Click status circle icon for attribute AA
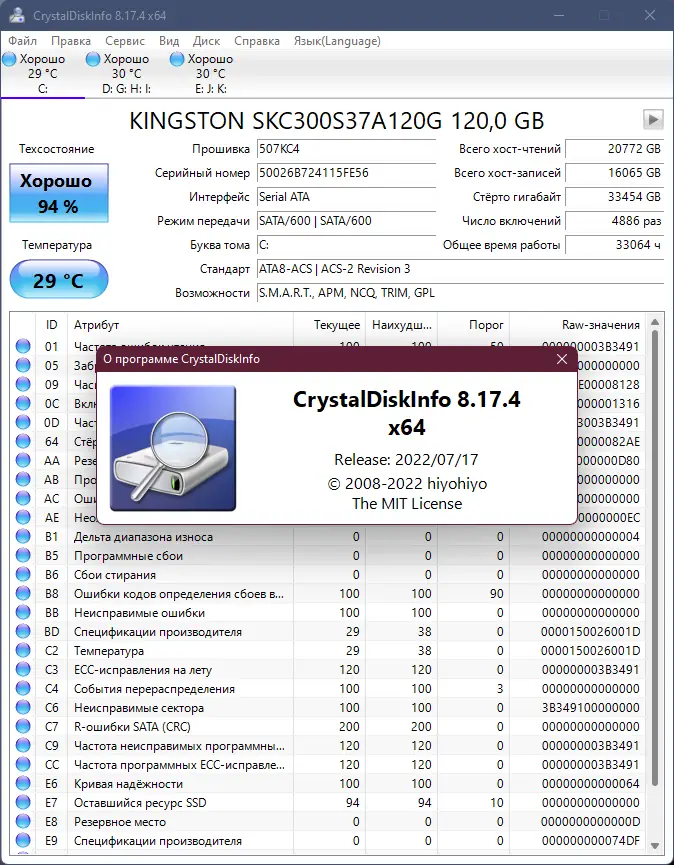674x865 pixels. 23,461
